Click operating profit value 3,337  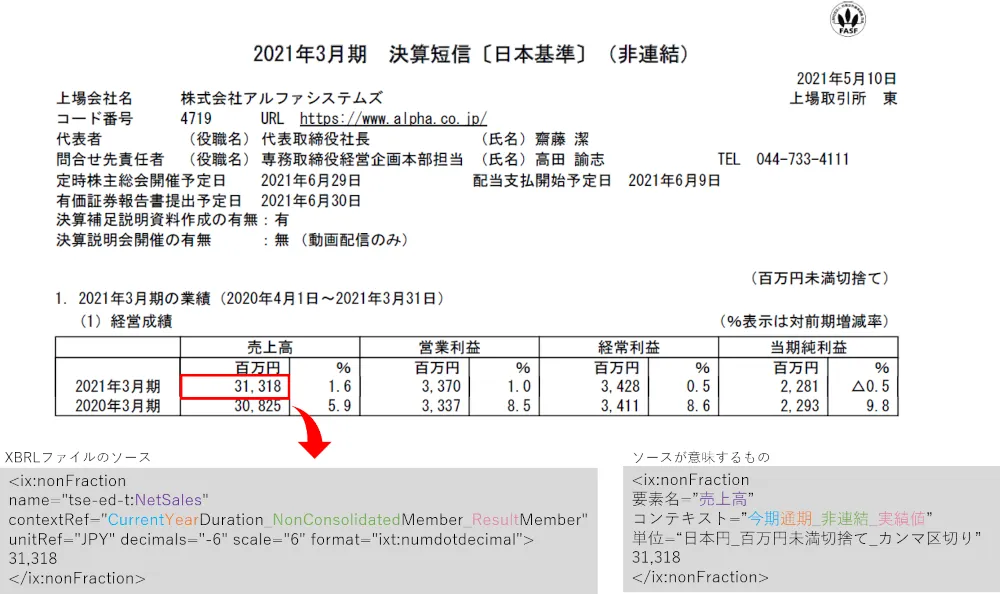(x=441, y=406)
